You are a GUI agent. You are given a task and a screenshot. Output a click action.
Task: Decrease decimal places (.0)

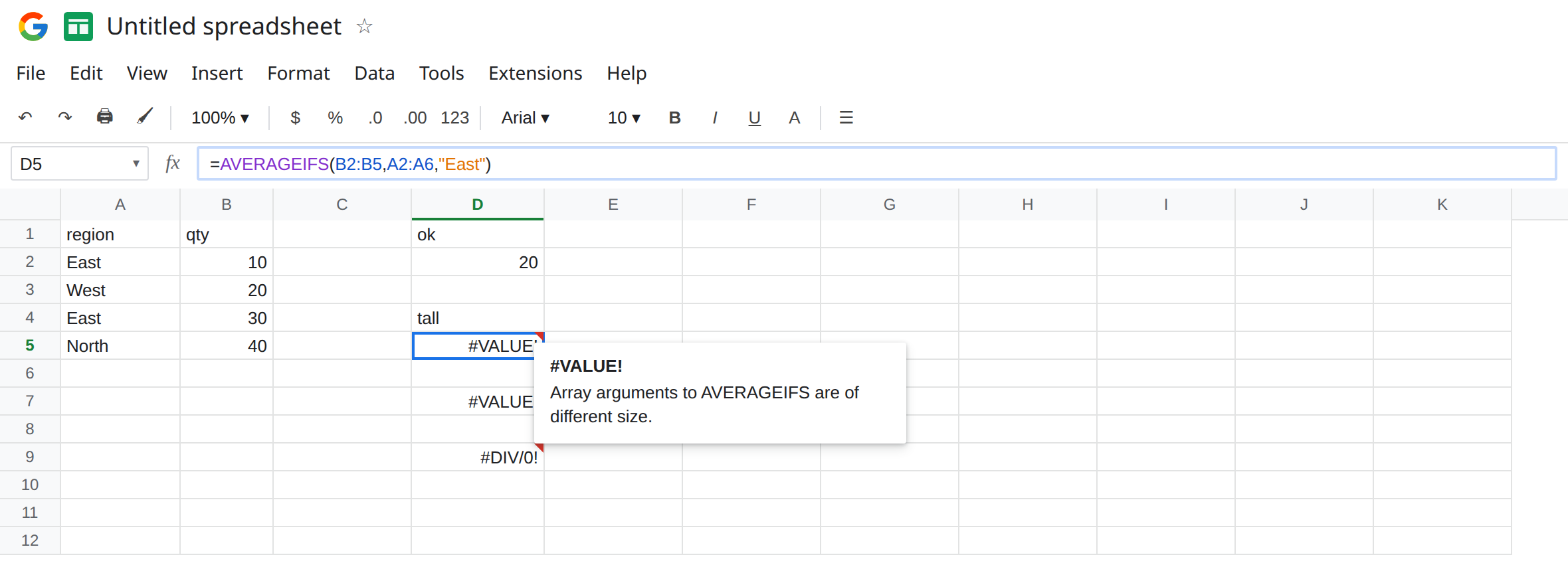375,118
